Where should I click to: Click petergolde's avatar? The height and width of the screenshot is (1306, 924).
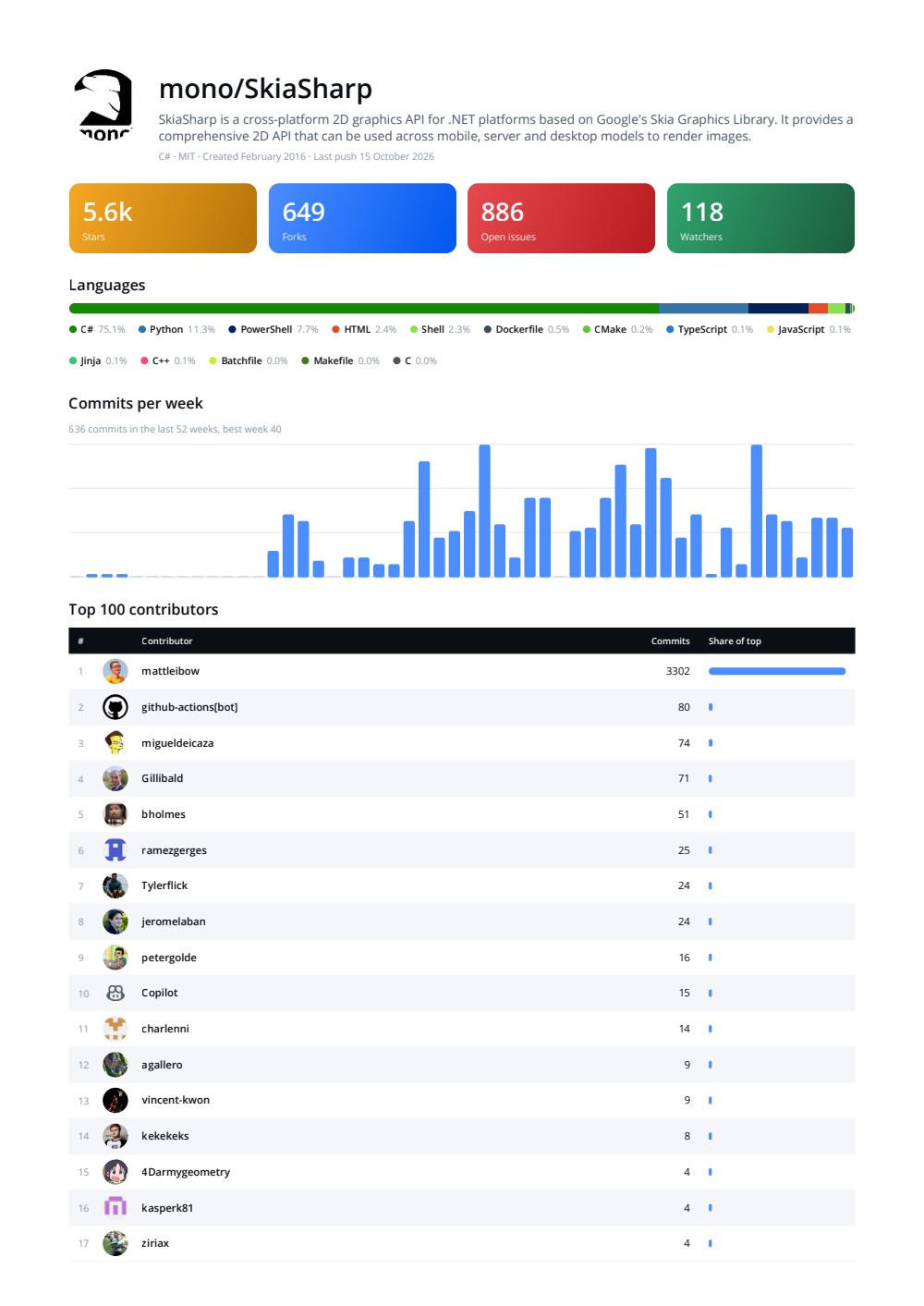click(x=115, y=958)
